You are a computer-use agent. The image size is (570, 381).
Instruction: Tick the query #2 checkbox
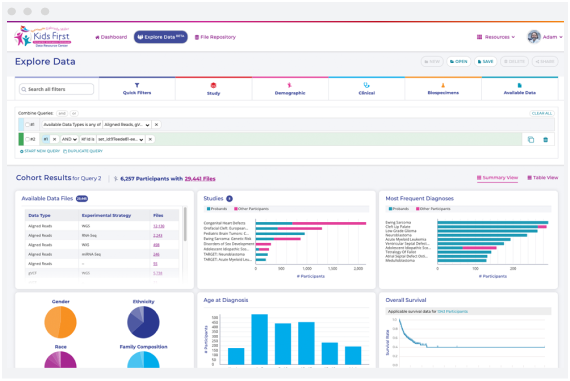(x=27, y=139)
